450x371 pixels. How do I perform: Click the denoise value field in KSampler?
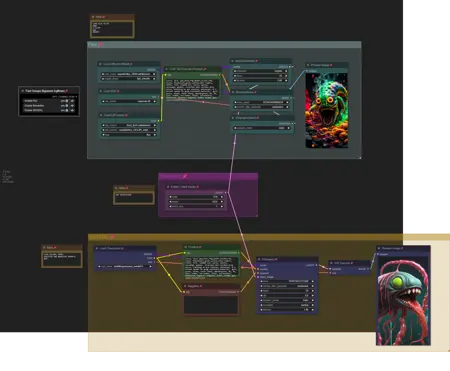(x=287, y=310)
